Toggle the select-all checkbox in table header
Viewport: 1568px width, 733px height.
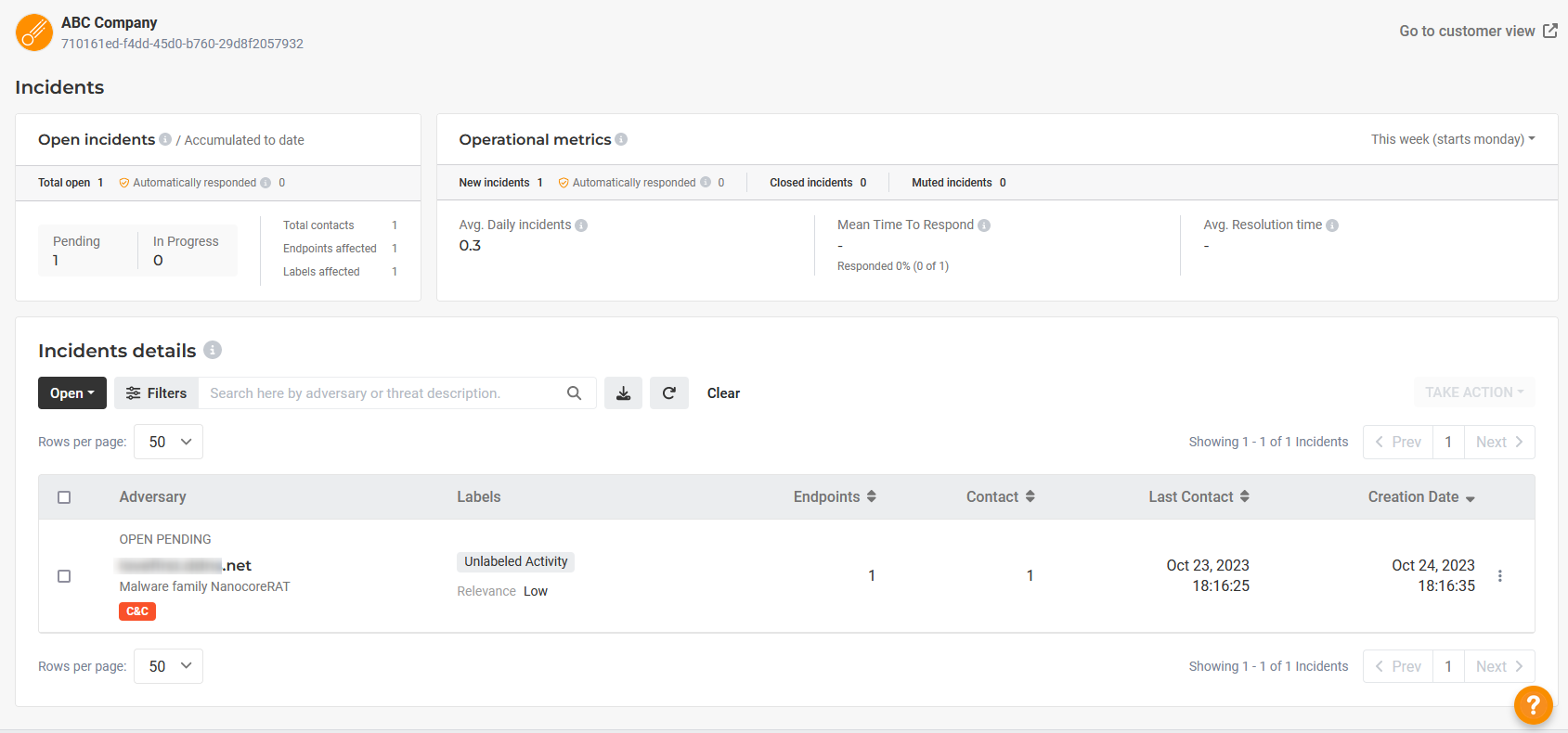[x=64, y=497]
